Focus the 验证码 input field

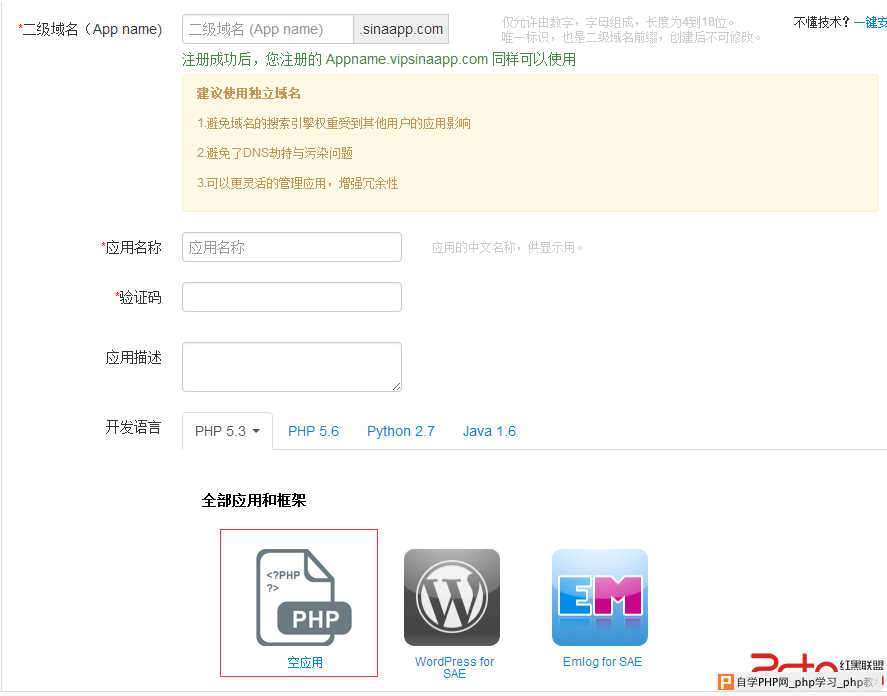[292, 297]
